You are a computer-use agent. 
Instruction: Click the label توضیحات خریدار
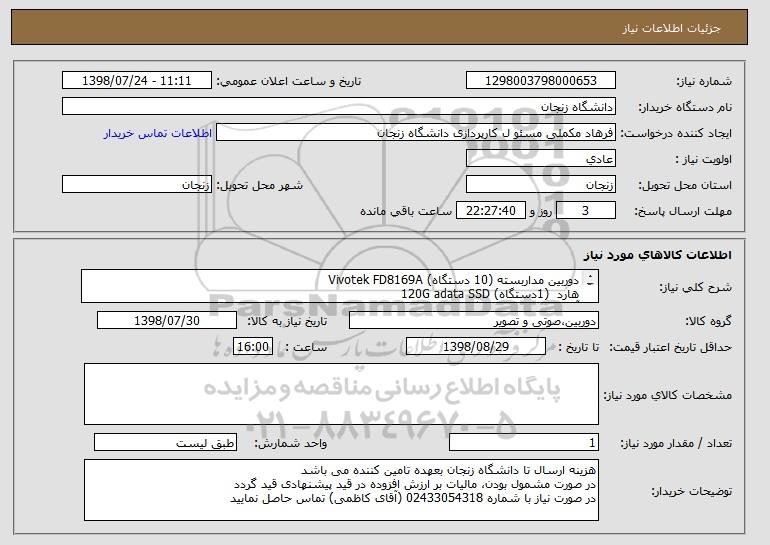(x=691, y=491)
